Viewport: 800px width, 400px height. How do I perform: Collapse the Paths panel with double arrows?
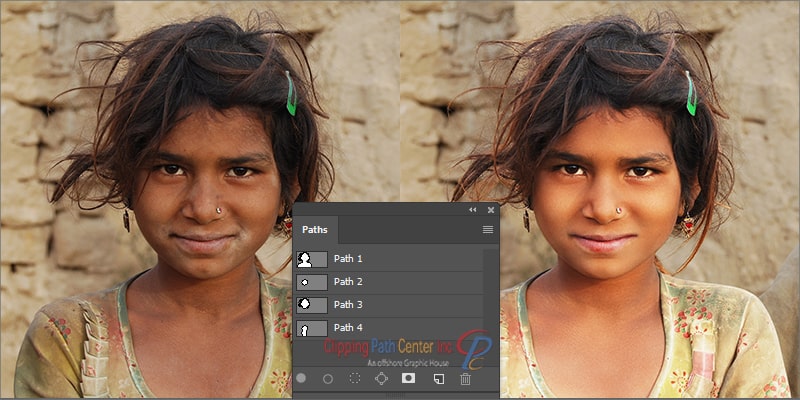pos(472,210)
